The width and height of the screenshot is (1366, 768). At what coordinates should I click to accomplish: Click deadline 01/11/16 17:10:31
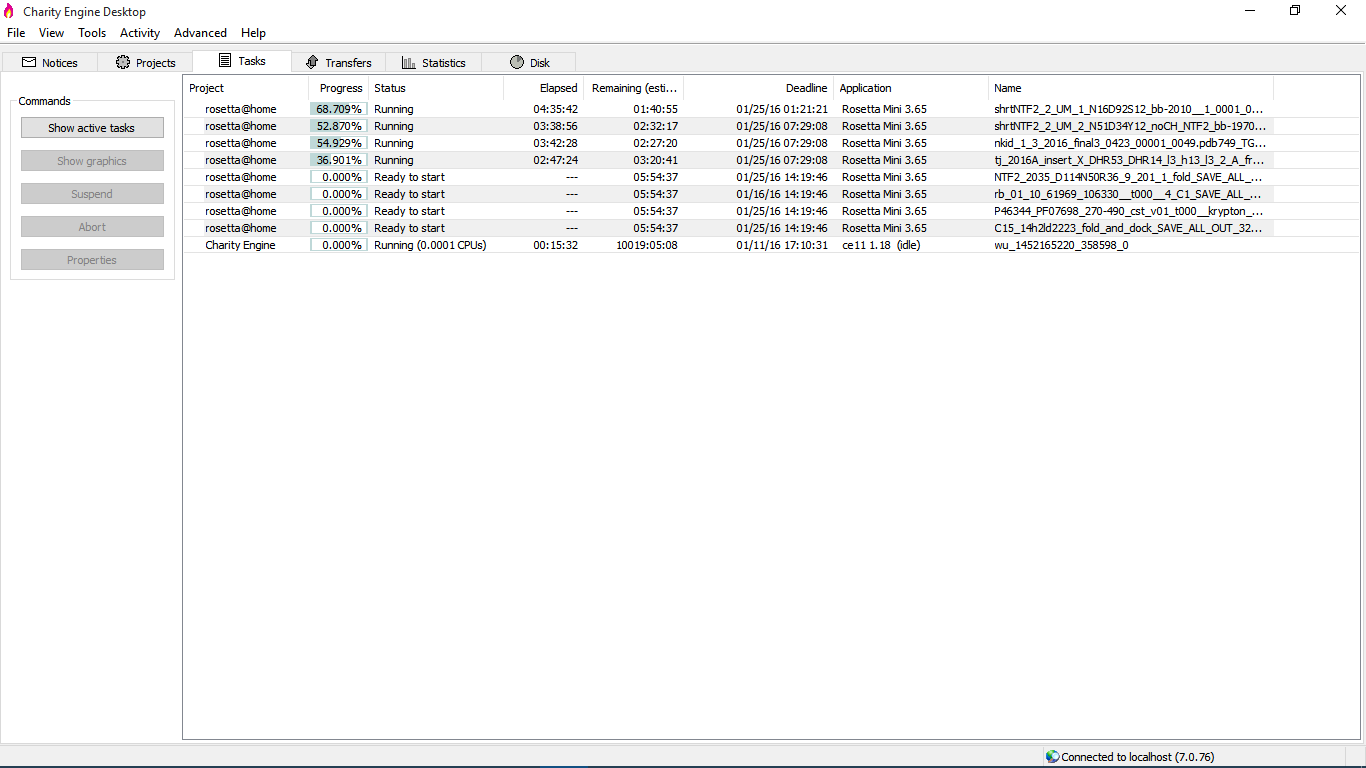tap(782, 245)
